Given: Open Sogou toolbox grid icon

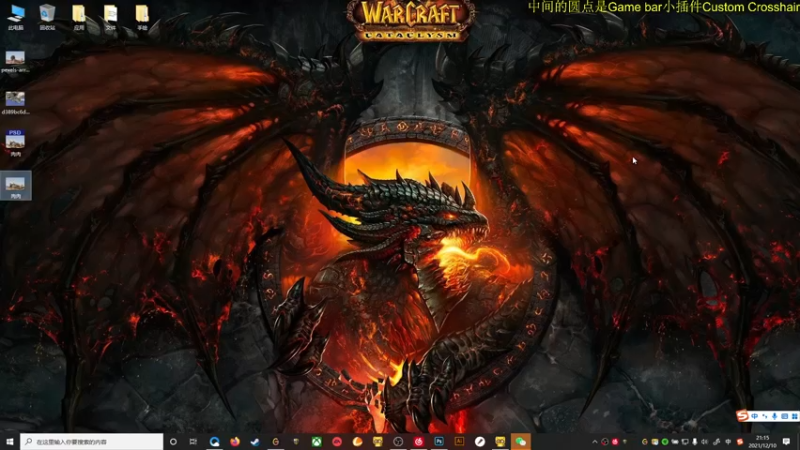Looking at the screenshot, I should (794, 416).
